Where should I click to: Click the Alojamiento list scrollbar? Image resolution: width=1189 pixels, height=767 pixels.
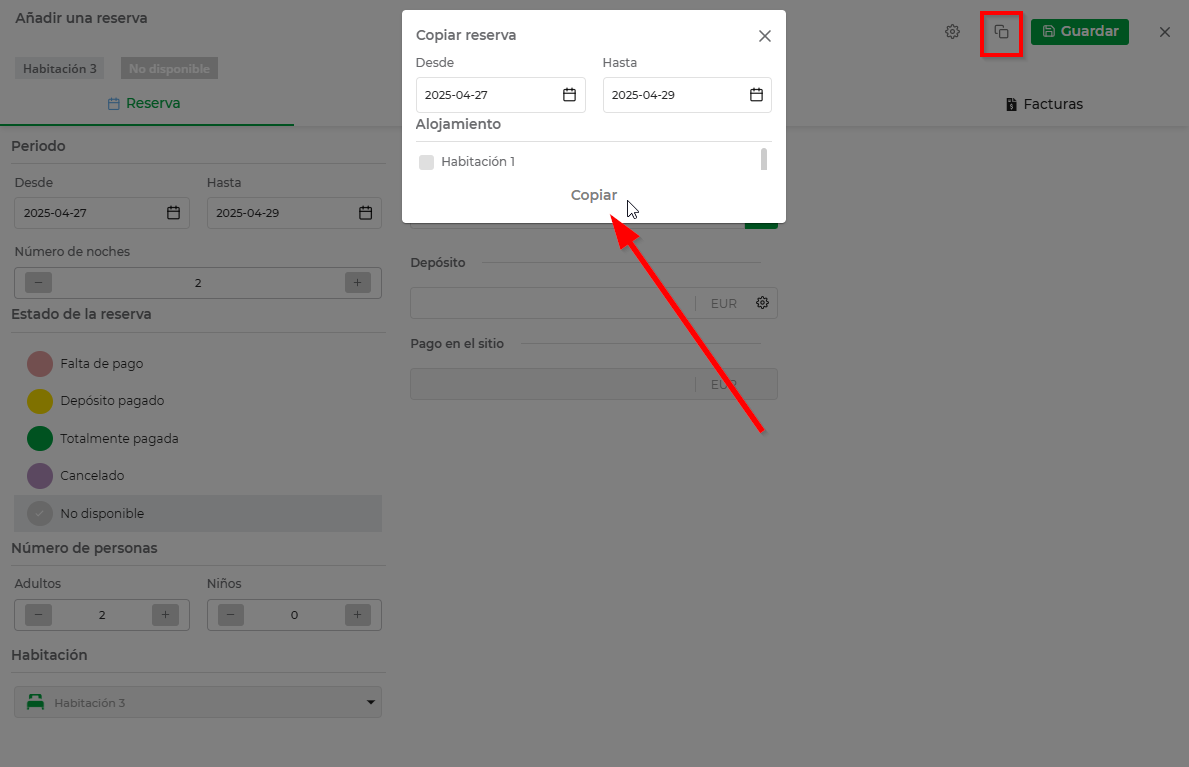click(x=764, y=159)
